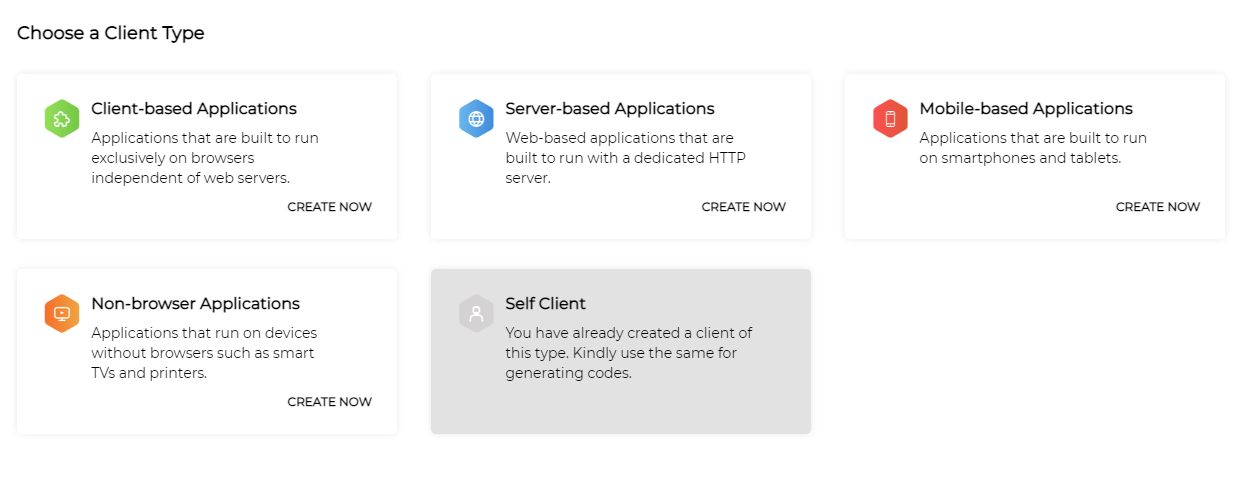
Task: Click the red smartphone Mobile-based Applications icon
Action: pos(890,119)
